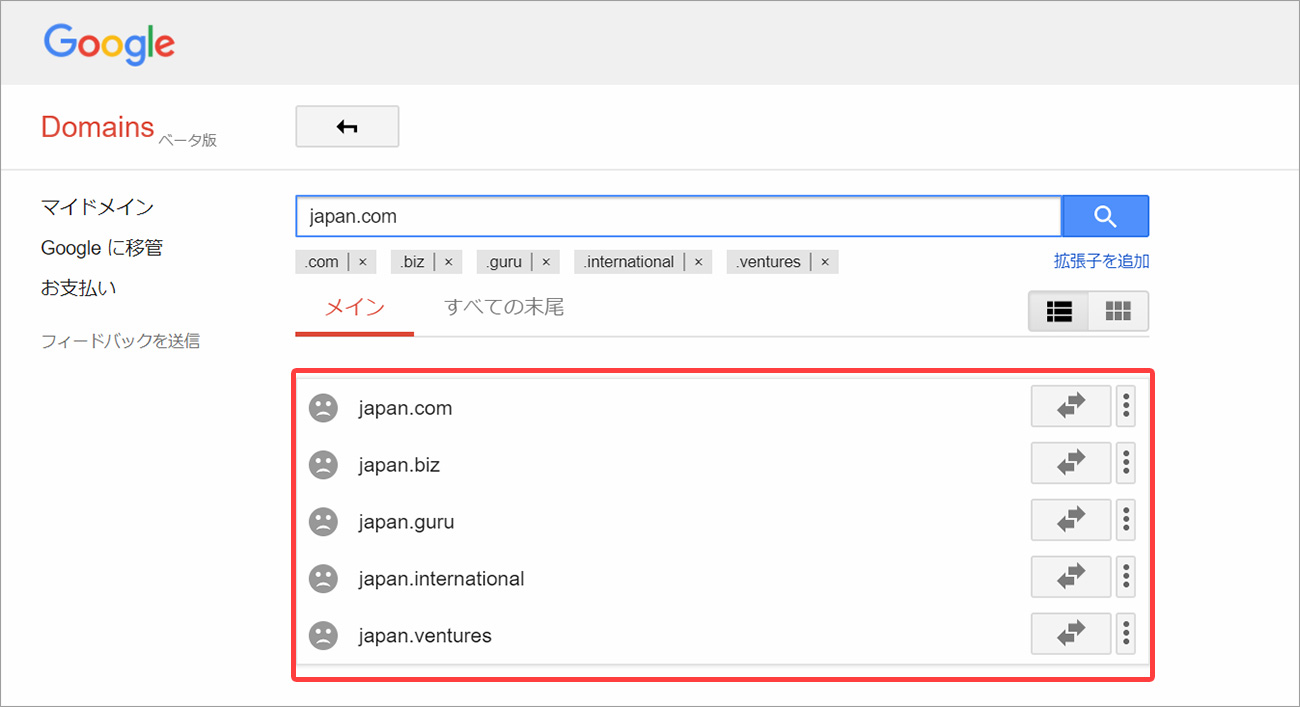1300x707 pixels.
Task: Remove the .international extension chip
Action: coord(698,262)
